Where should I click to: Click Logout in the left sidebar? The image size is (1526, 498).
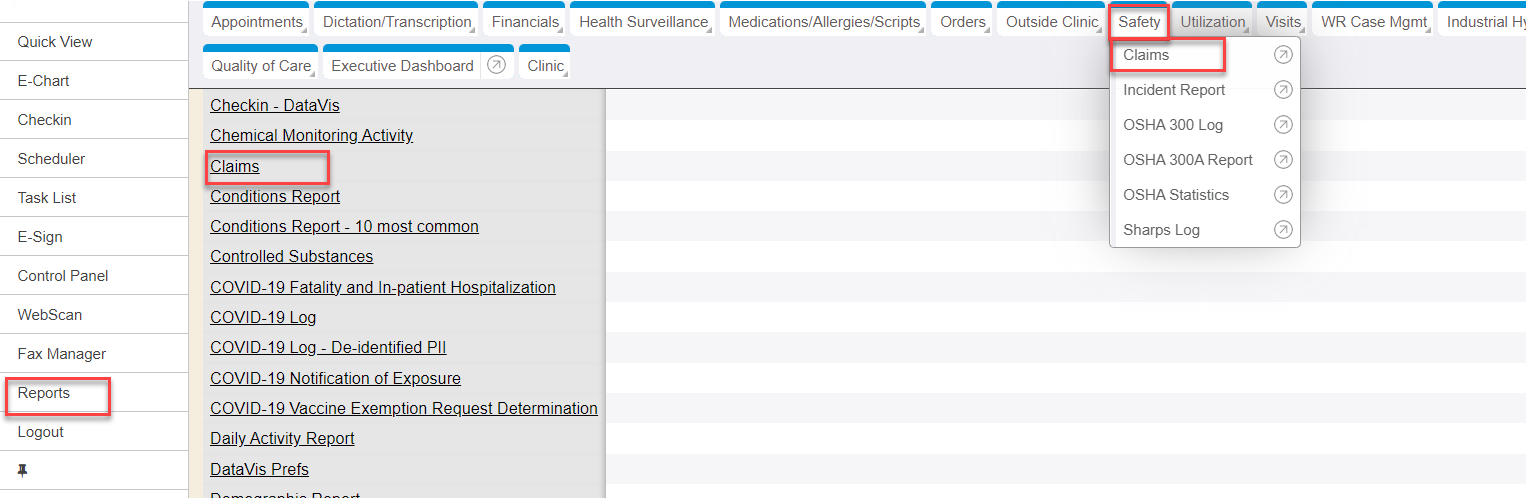[41, 432]
